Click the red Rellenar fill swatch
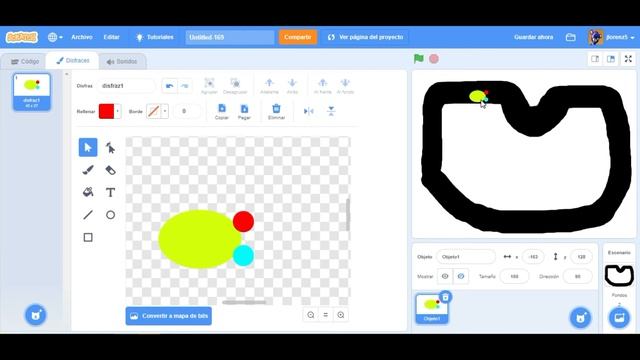This screenshot has width=640, height=360. (107, 111)
